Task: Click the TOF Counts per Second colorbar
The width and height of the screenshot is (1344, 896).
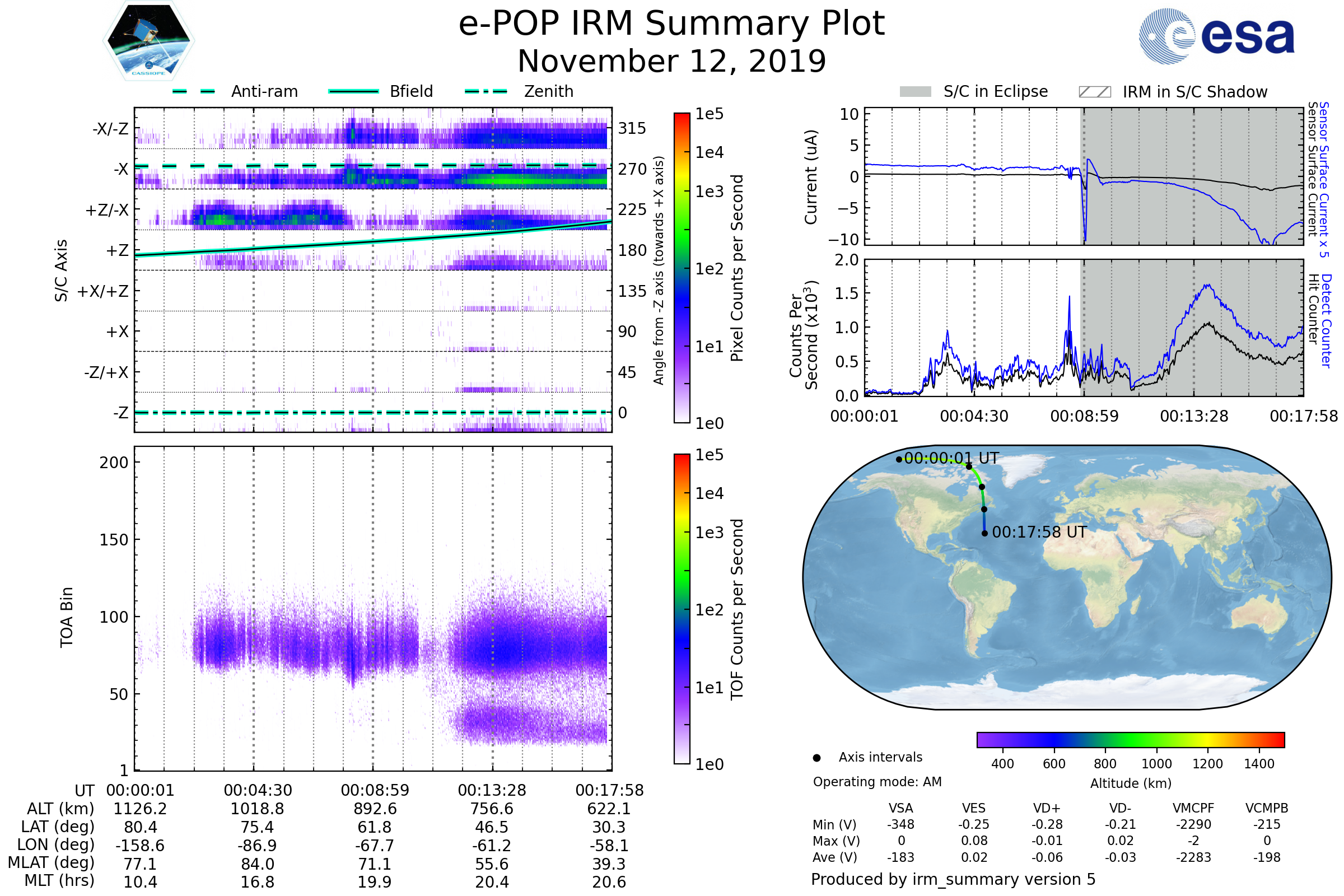Action: point(682,609)
